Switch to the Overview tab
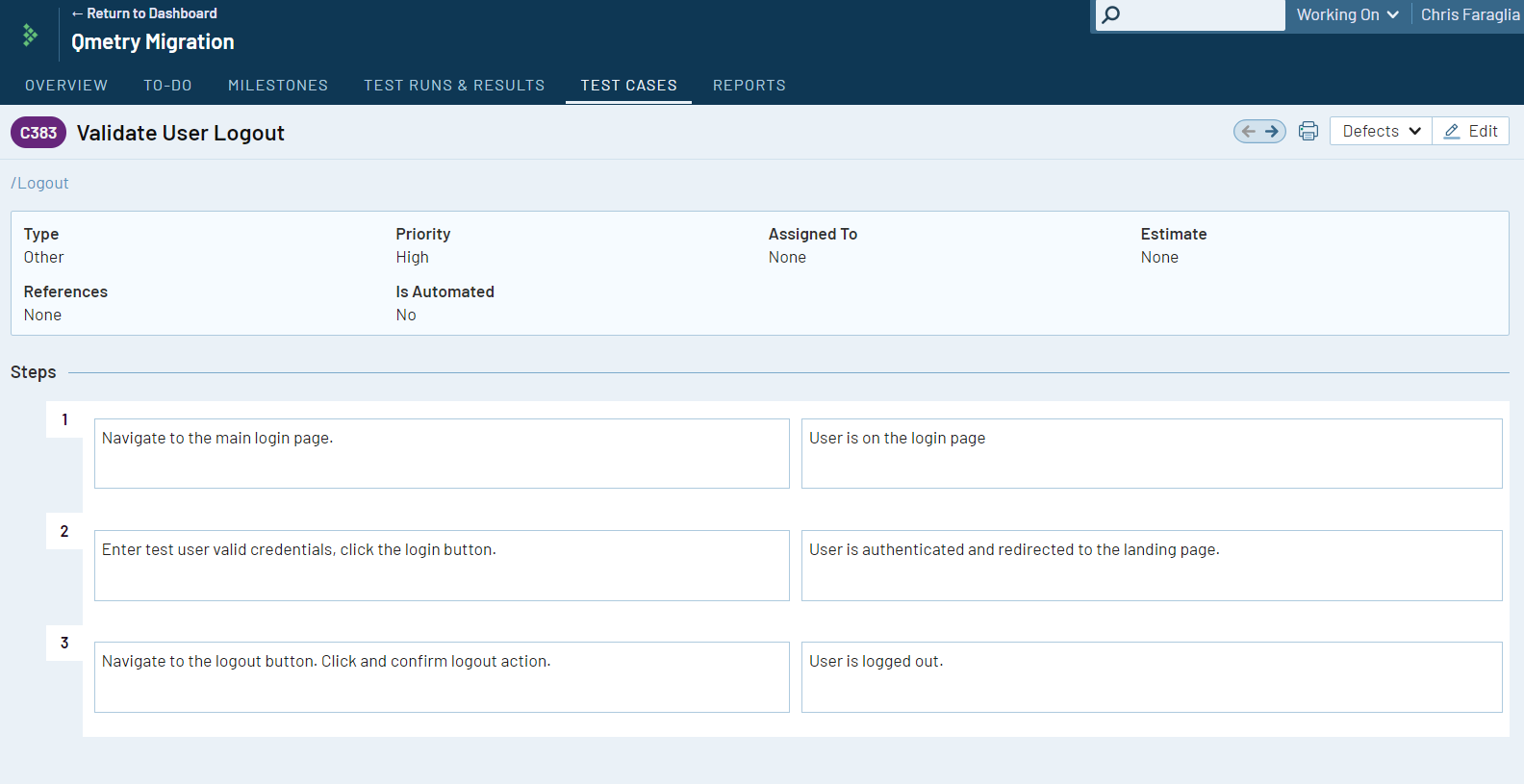 66,86
